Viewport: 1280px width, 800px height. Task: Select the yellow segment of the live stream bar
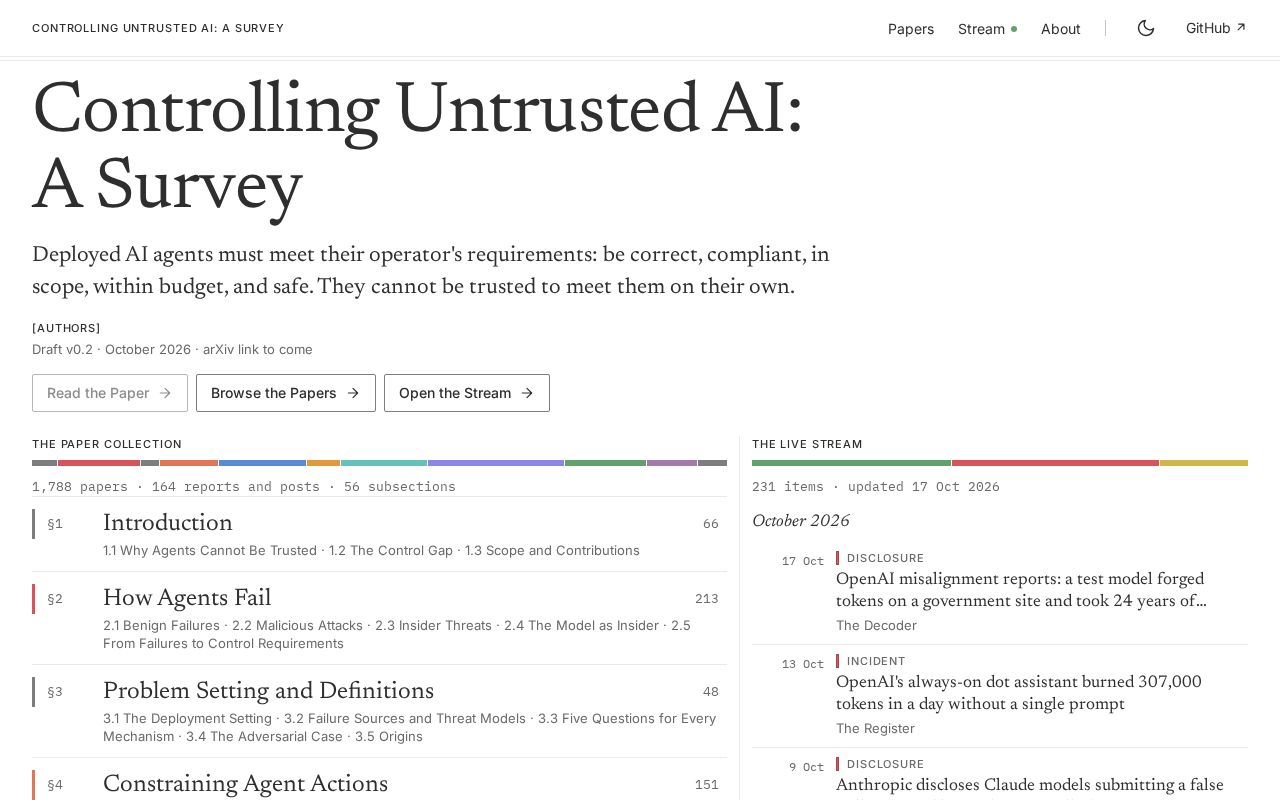1204,463
